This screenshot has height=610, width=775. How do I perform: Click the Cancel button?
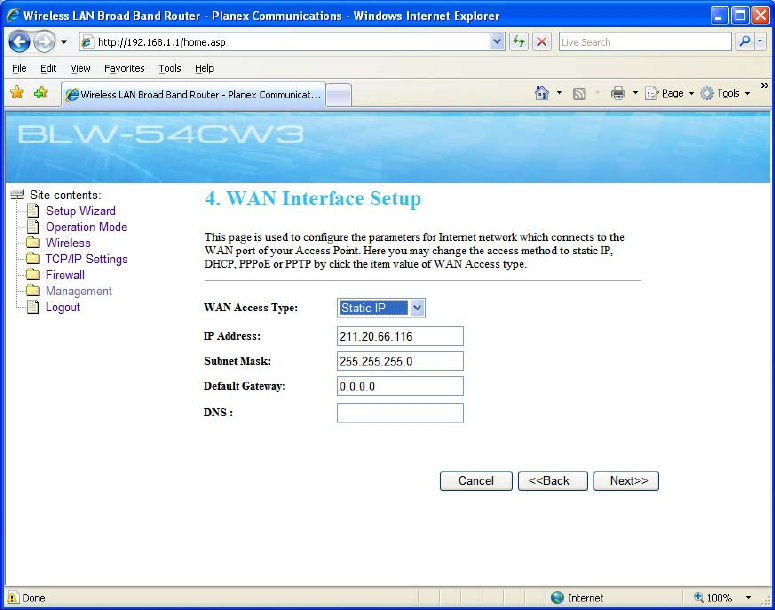pos(476,481)
